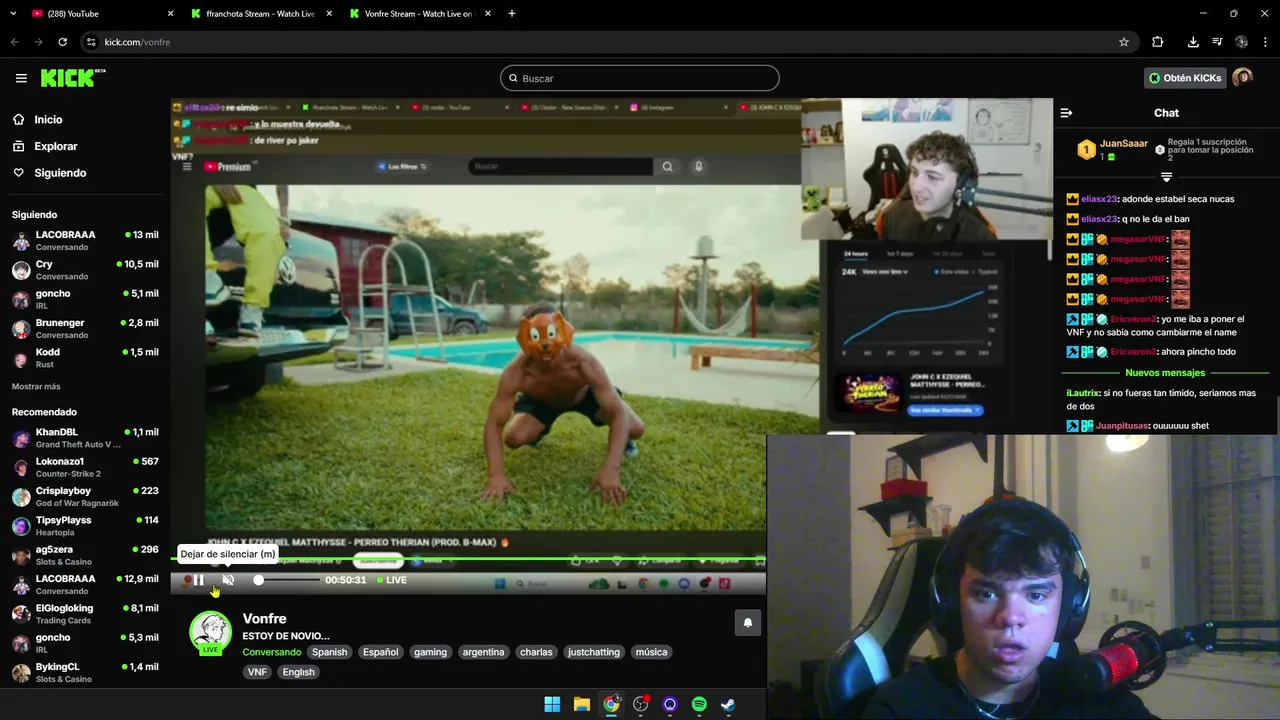Toggle the notification bell for Vonfre
This screenshot has height=720, width=1280.
747,622
